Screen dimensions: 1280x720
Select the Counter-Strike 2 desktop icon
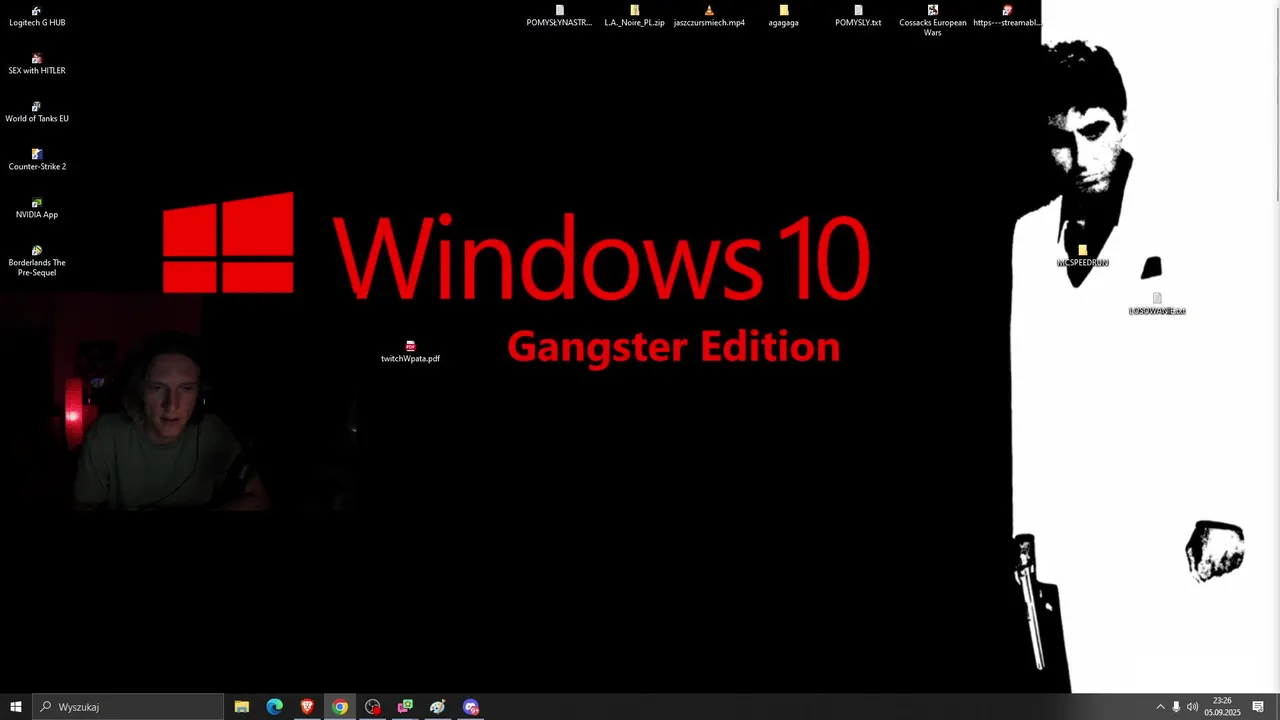pyautogui.click(x=37, y=160)
